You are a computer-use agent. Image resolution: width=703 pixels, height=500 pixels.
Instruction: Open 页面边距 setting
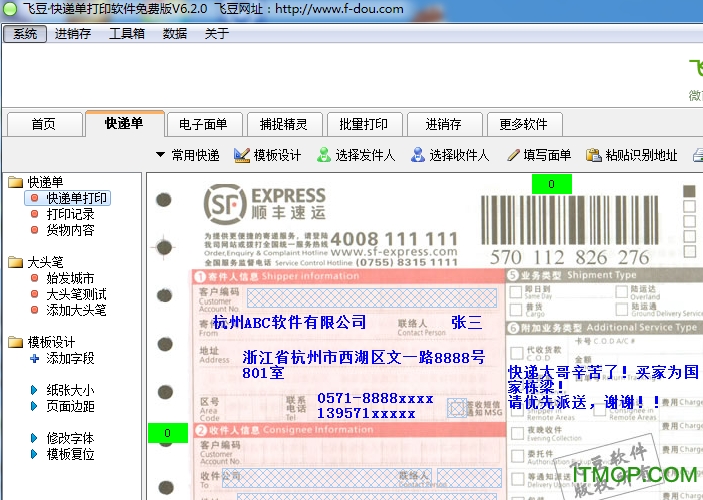70,406
